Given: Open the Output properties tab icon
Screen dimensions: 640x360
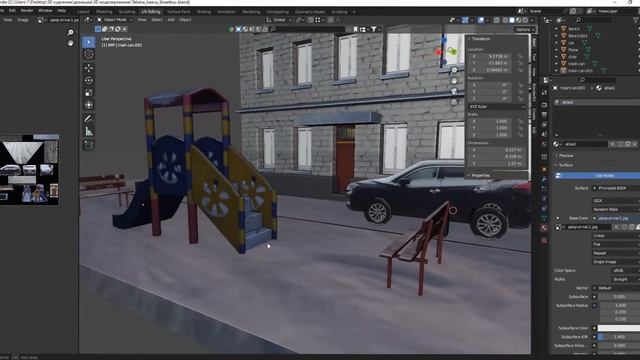Looking at the screenshot, I should (544, 115).
